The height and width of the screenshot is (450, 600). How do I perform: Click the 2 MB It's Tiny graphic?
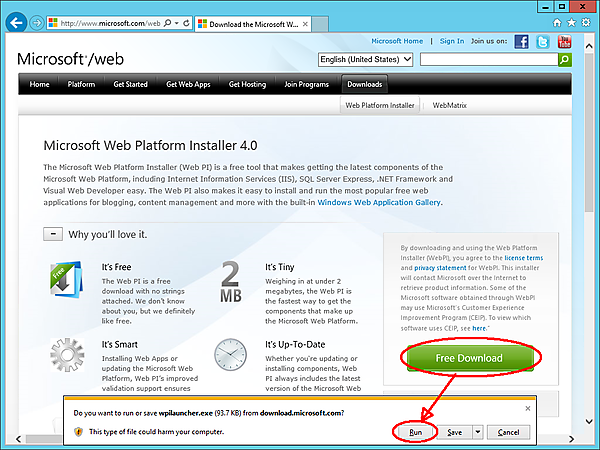231,281
